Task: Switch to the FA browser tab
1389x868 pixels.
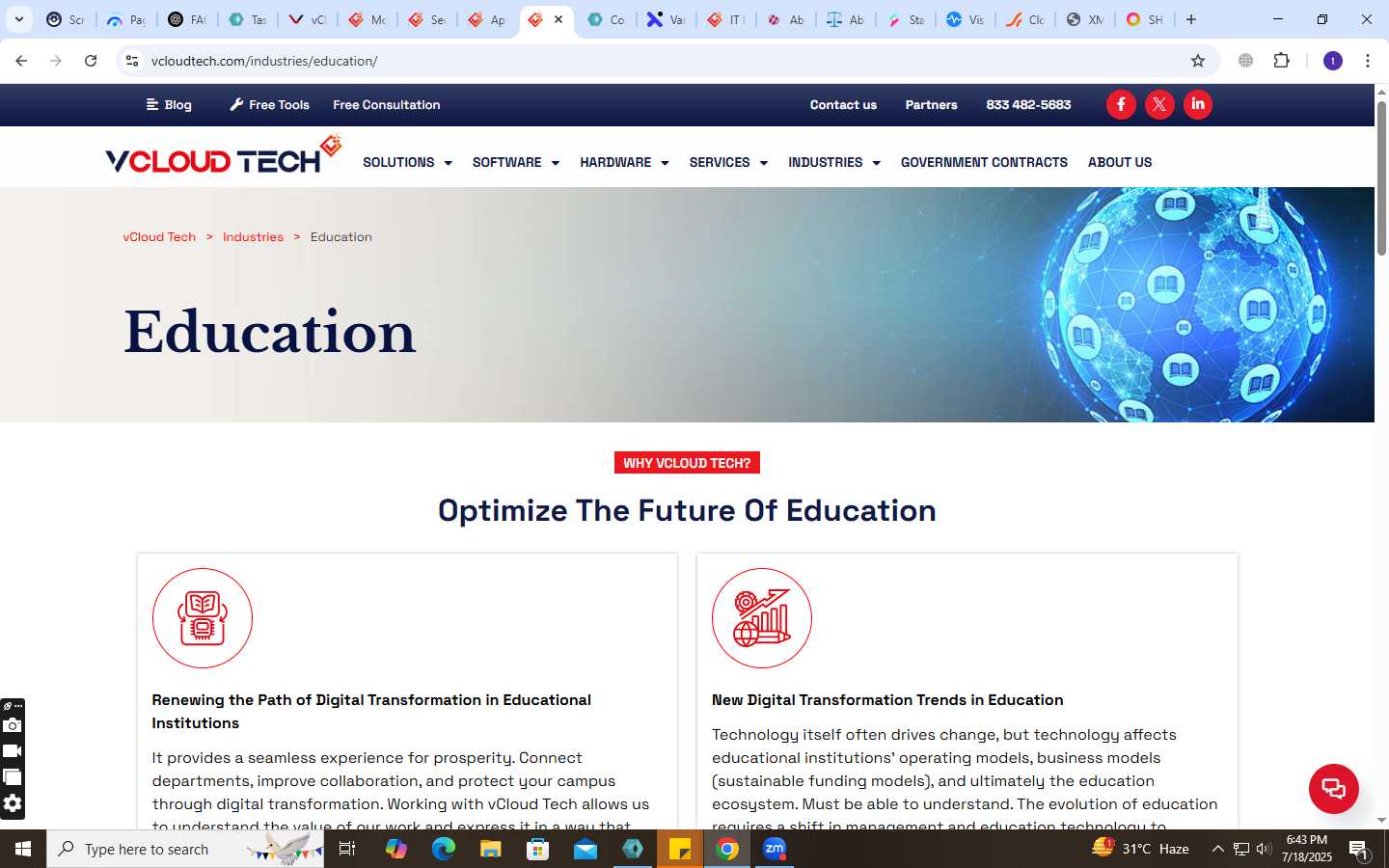Action: 187,19
